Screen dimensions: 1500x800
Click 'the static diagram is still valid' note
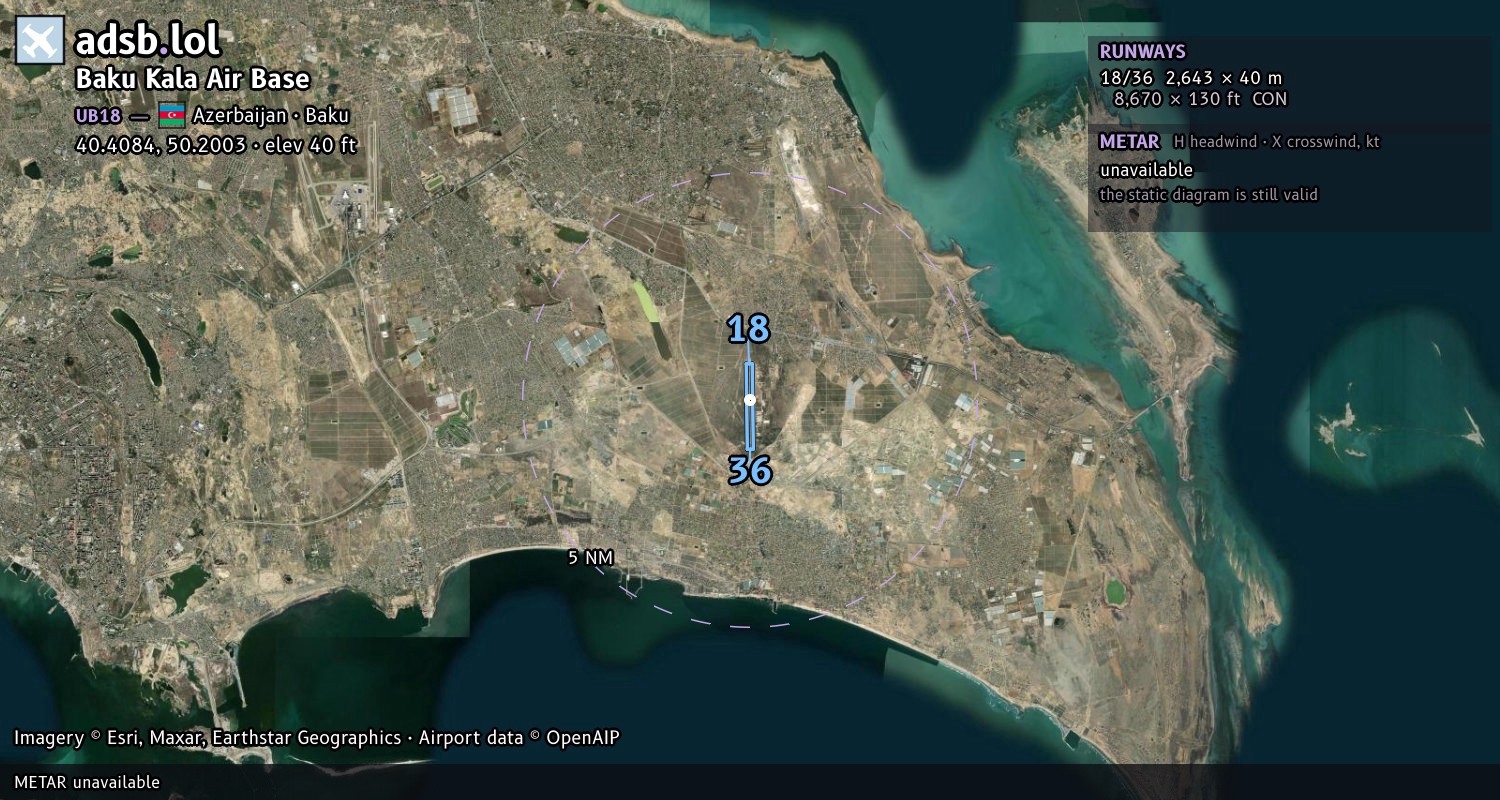pos(1208,194)
